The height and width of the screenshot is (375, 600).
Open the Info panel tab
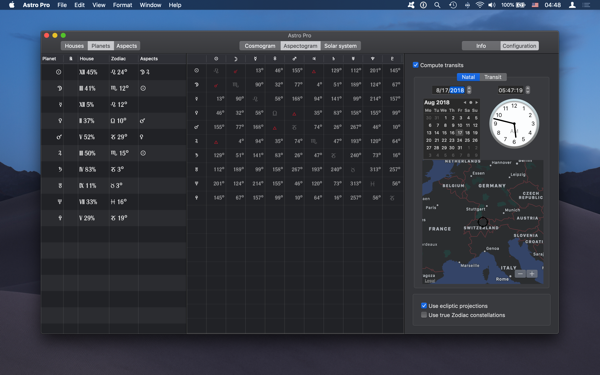481,46
